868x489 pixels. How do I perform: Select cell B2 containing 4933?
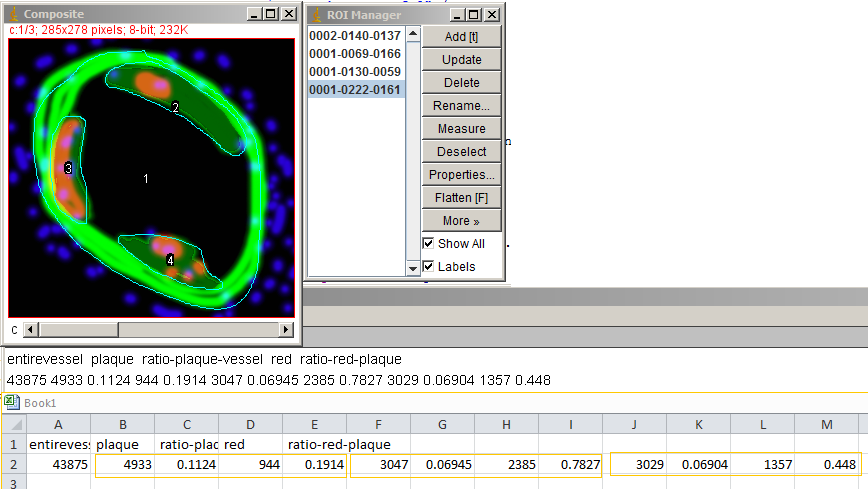[x=123, y=465]
